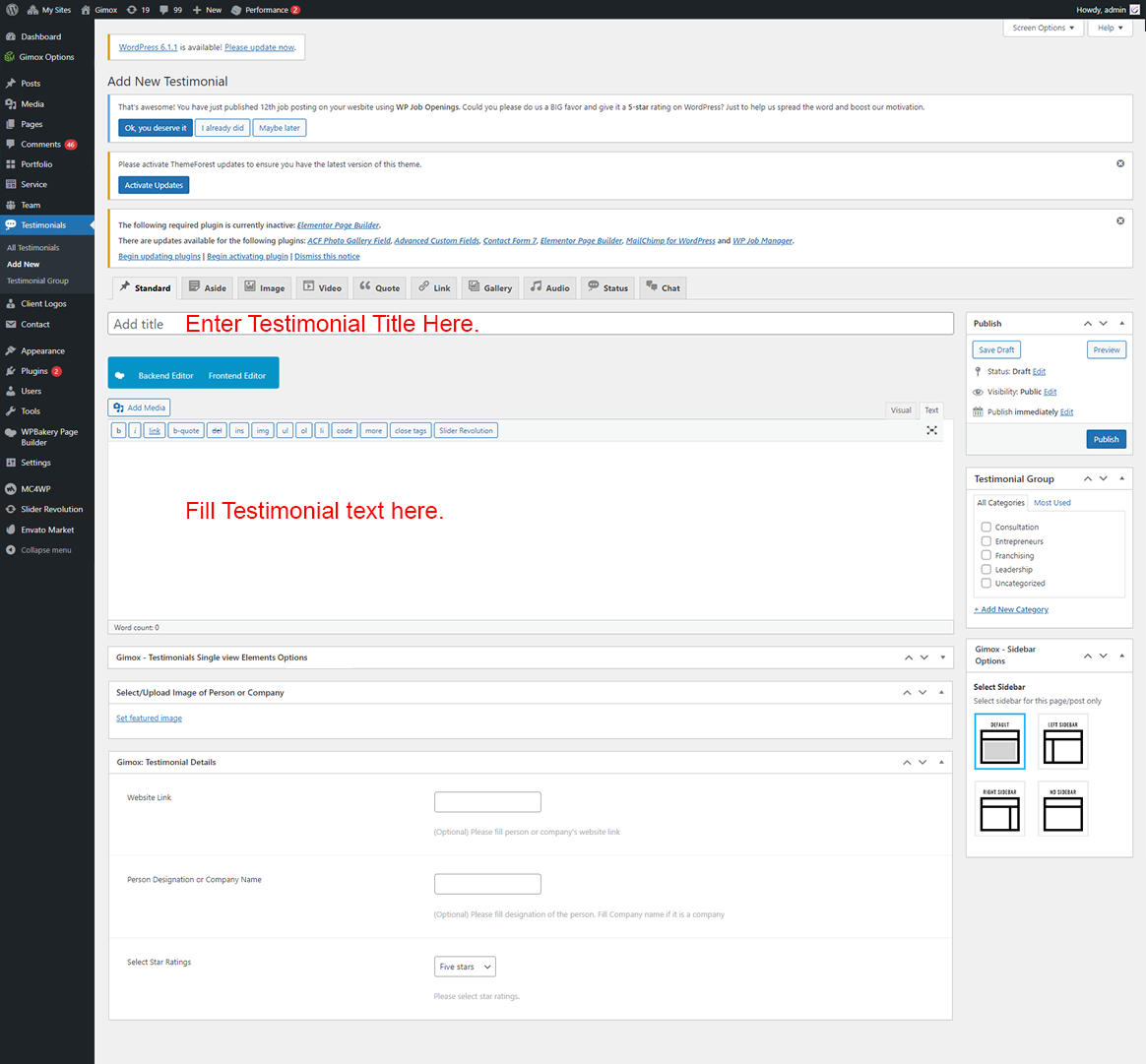Dismiss the ThemeForest updates notice
The image size is (1146, 1064).
pyautogui.click(x=1120, y=163)
